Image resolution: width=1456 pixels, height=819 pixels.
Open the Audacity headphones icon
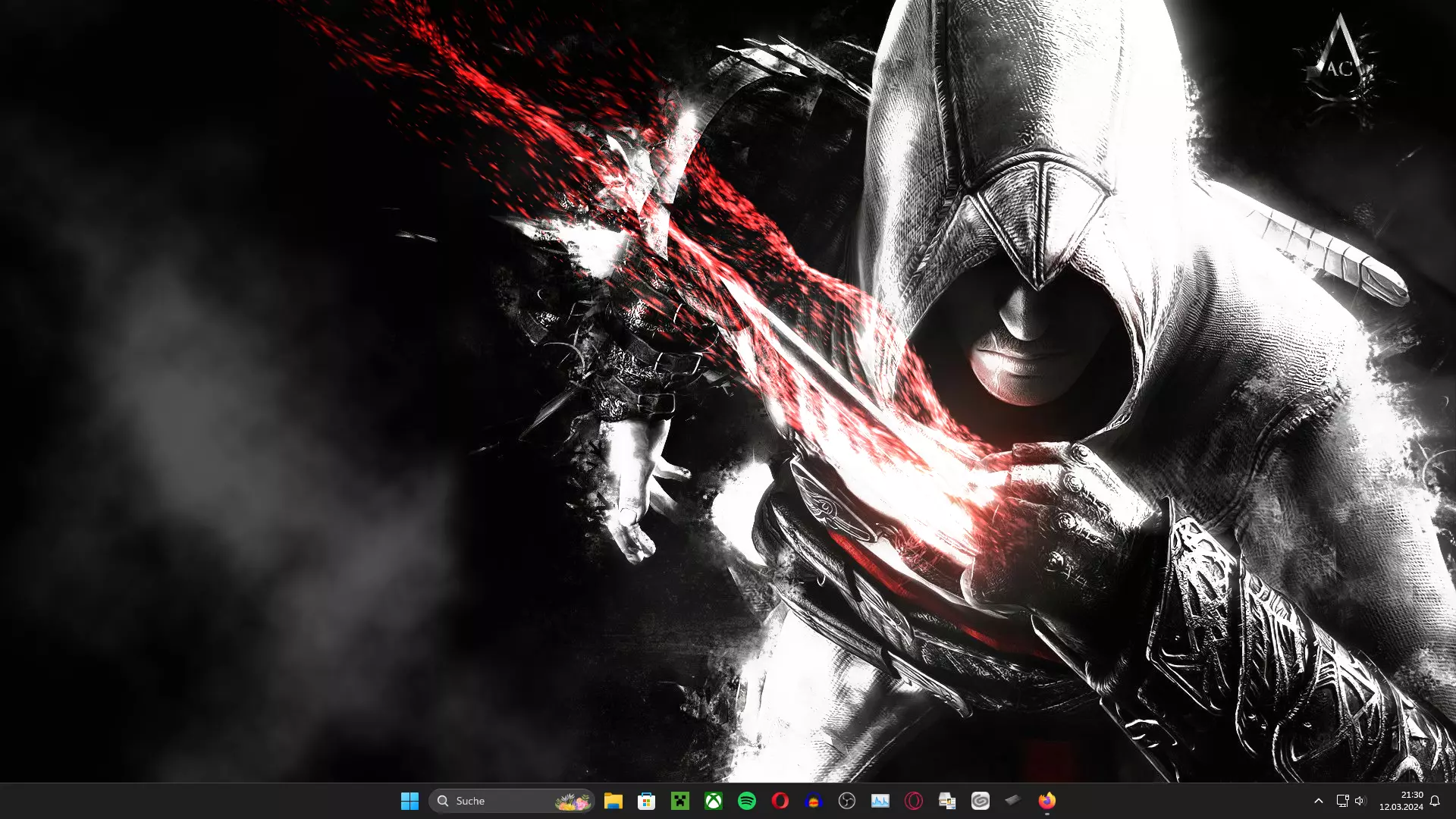814,801
